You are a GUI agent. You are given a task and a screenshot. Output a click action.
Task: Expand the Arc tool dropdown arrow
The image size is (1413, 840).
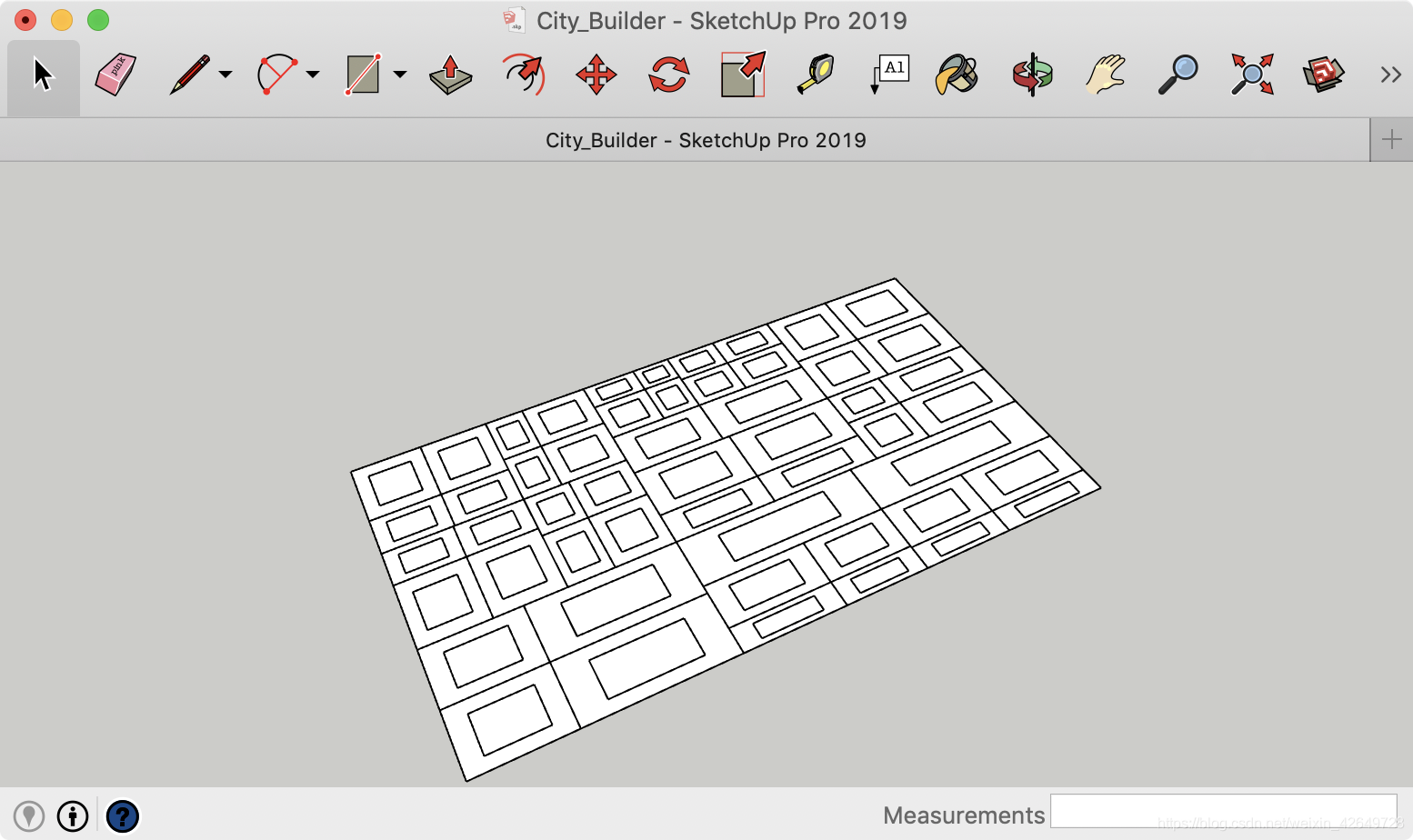[312, 75]
